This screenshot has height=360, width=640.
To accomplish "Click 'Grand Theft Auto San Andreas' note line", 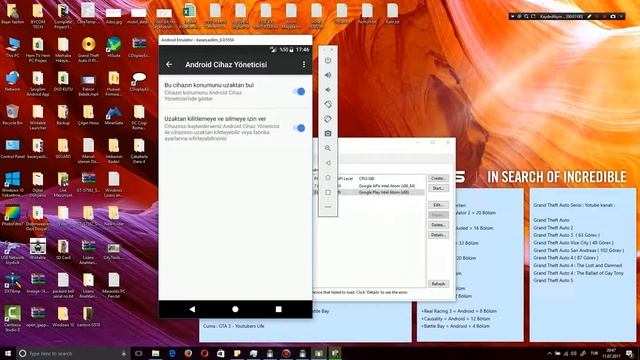I will tap(578, 250).
